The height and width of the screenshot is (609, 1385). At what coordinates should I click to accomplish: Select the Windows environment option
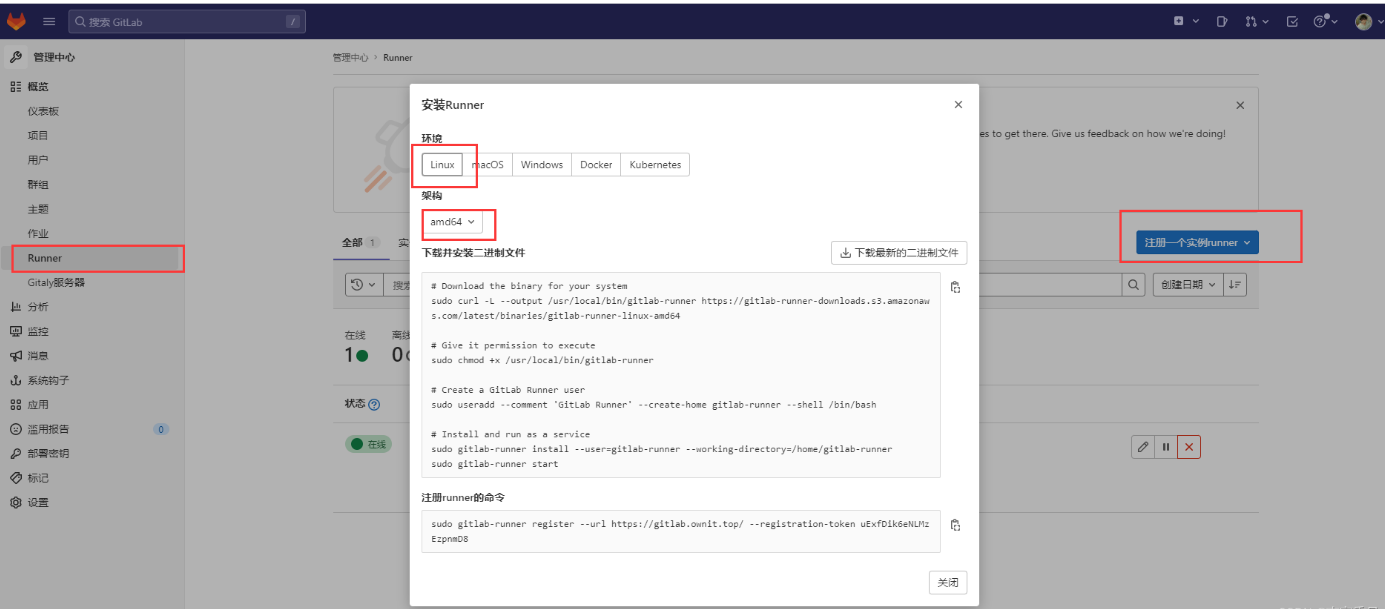coord(542,164)
